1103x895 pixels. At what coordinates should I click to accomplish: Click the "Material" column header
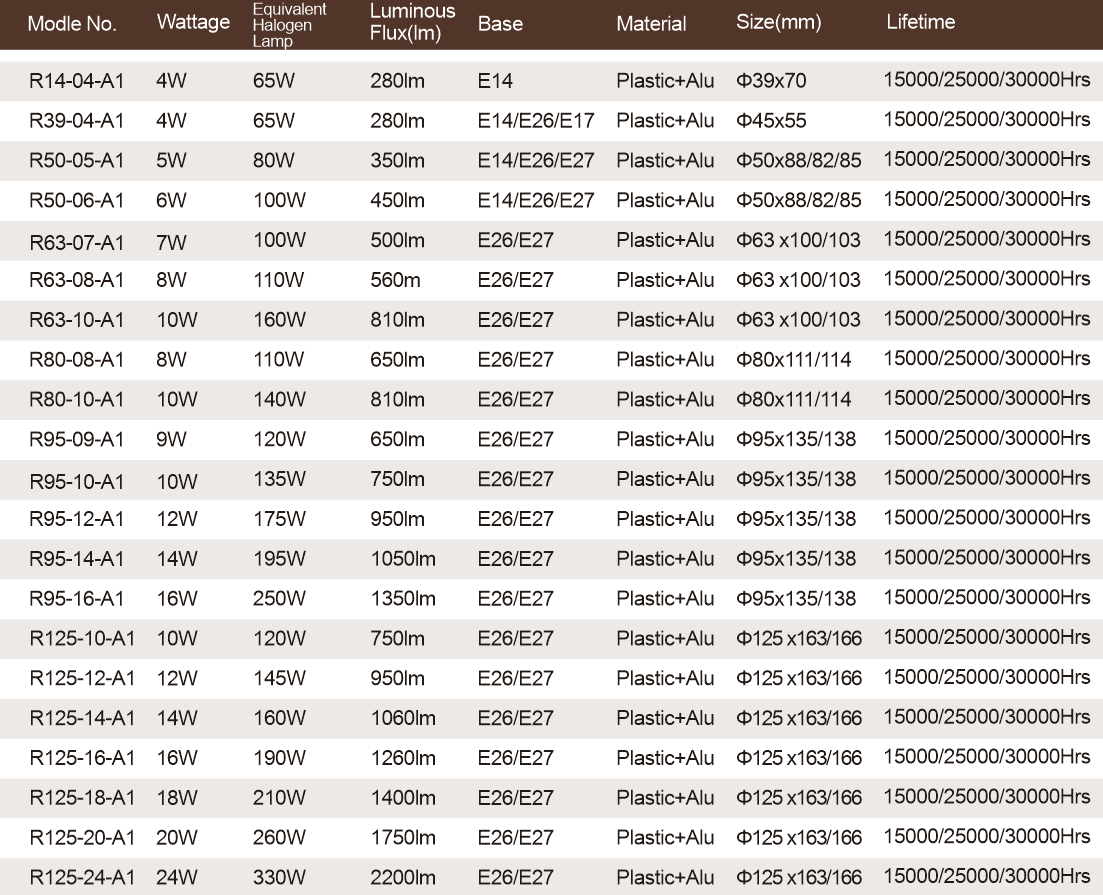(x=651, y=24)
